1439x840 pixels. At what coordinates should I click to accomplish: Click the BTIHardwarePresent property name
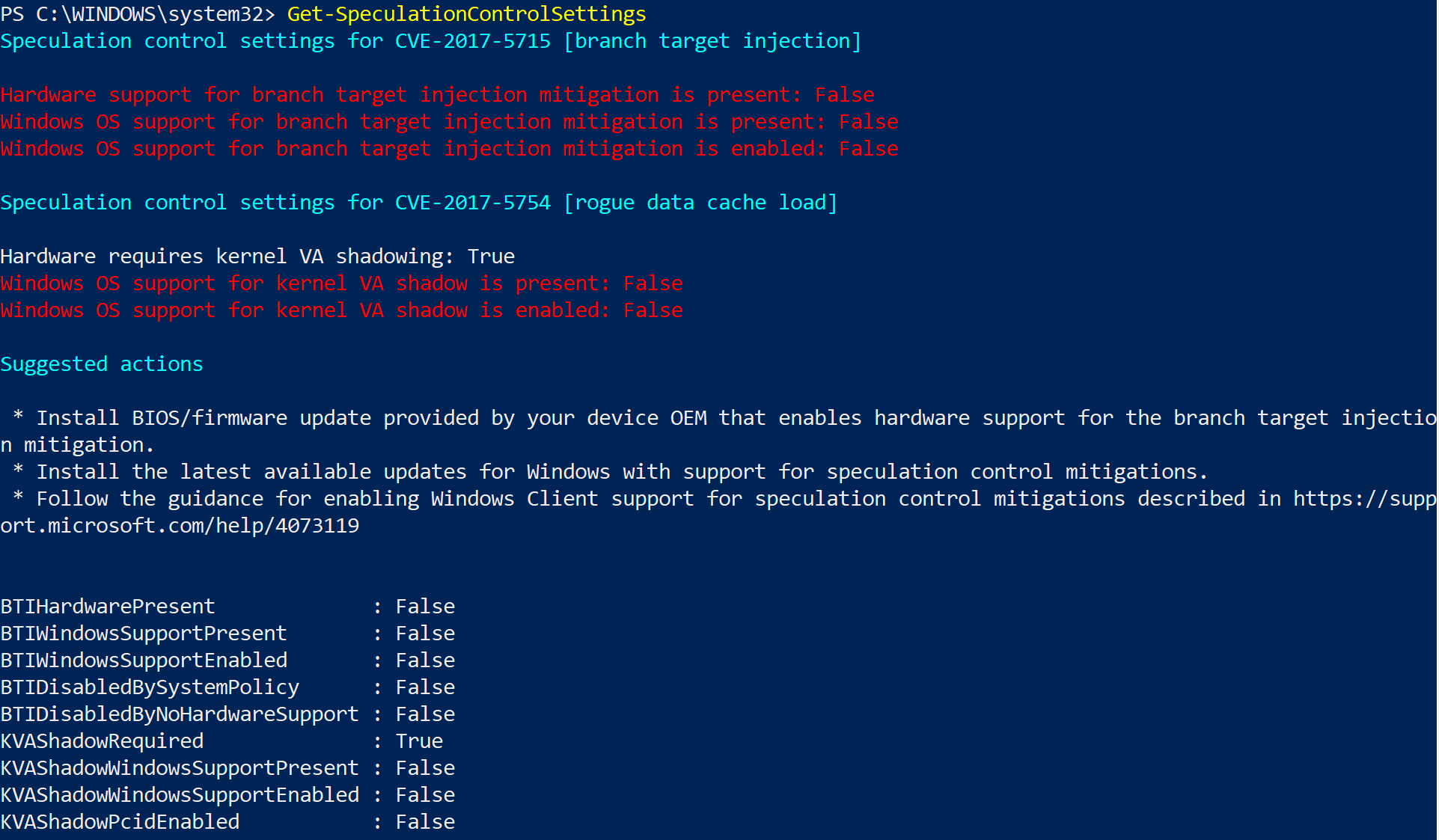tap(108, 607)
